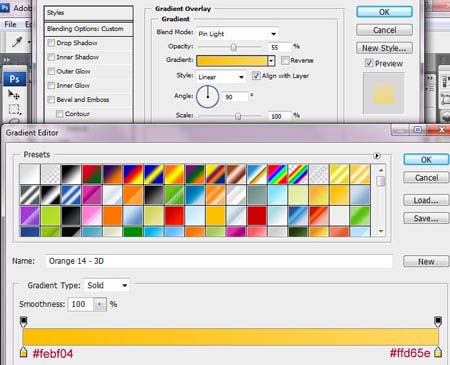
Task: Select the Rectangular Marquee tool
Action: [x=14, y=109]
